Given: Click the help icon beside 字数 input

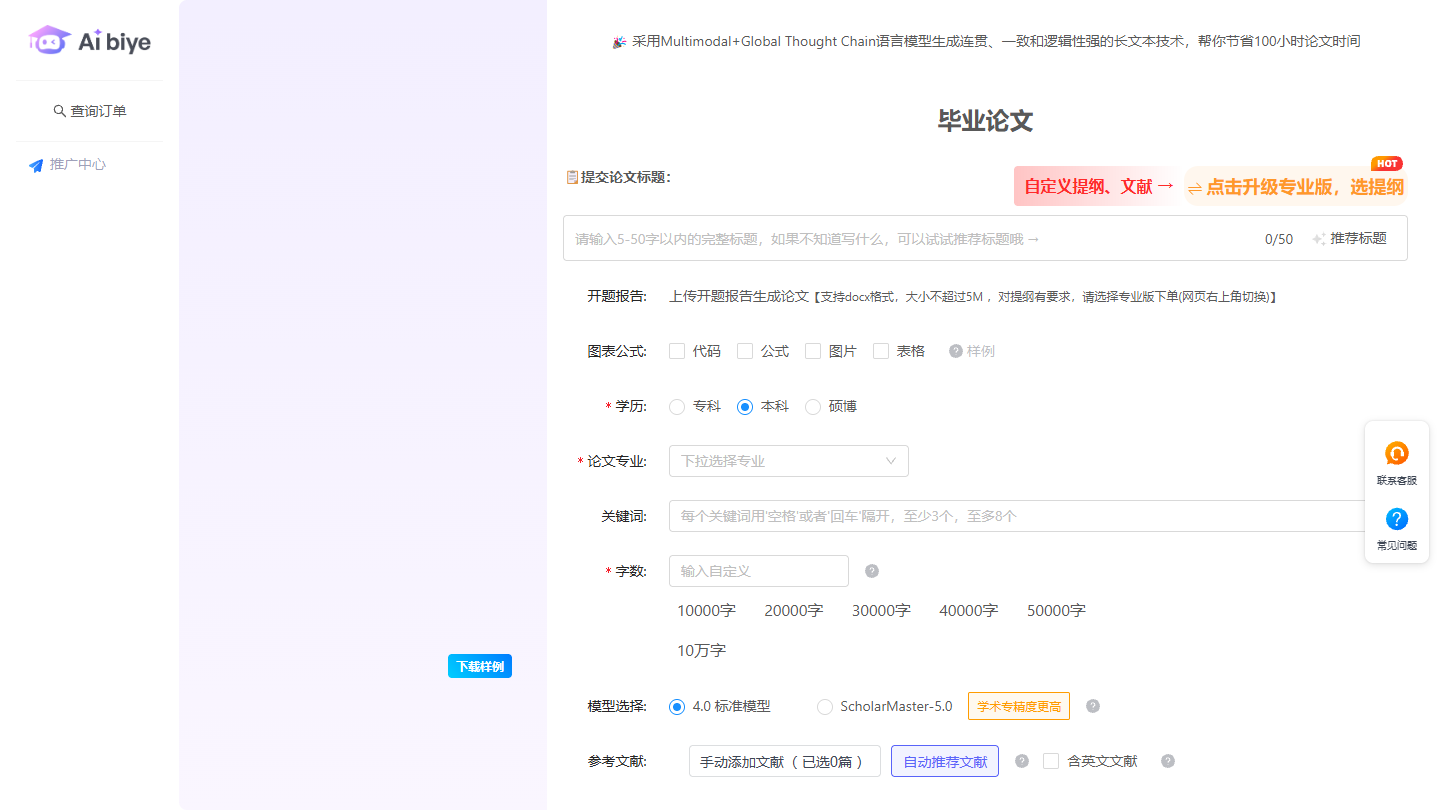Looking at the screenshot, I should 872,571.
